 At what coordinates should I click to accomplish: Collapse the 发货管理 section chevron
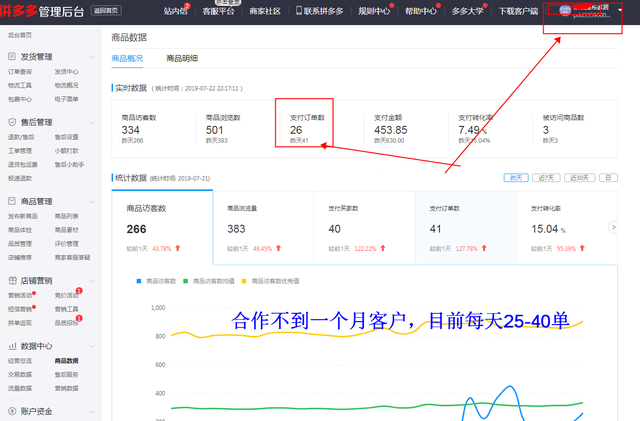[91, 57]
